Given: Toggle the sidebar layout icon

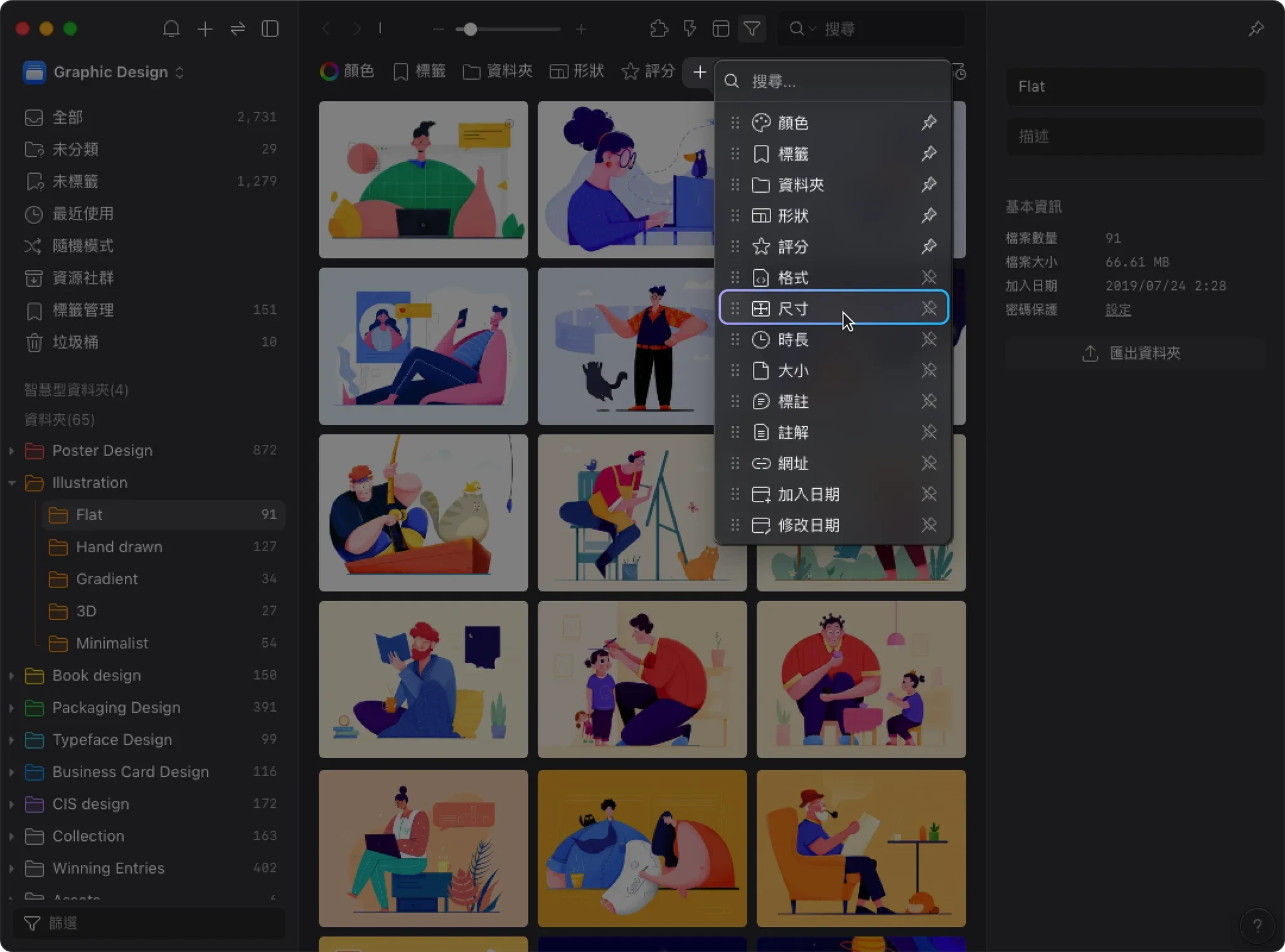Looking at the screenshot, I should (270, 29).
